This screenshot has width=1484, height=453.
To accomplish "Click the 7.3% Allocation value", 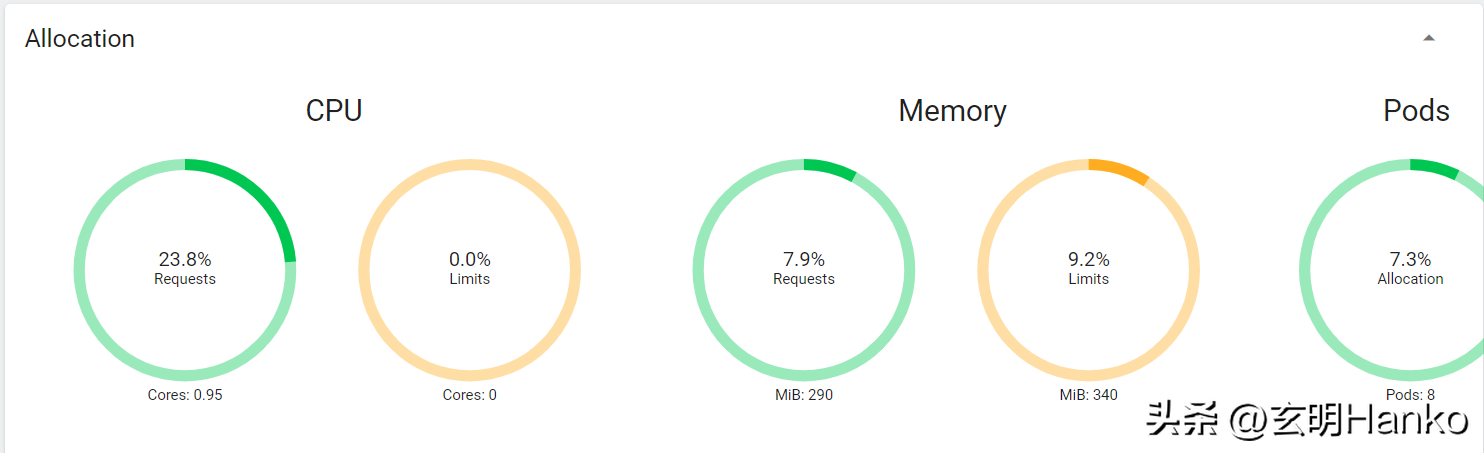I will (1410, 260).
